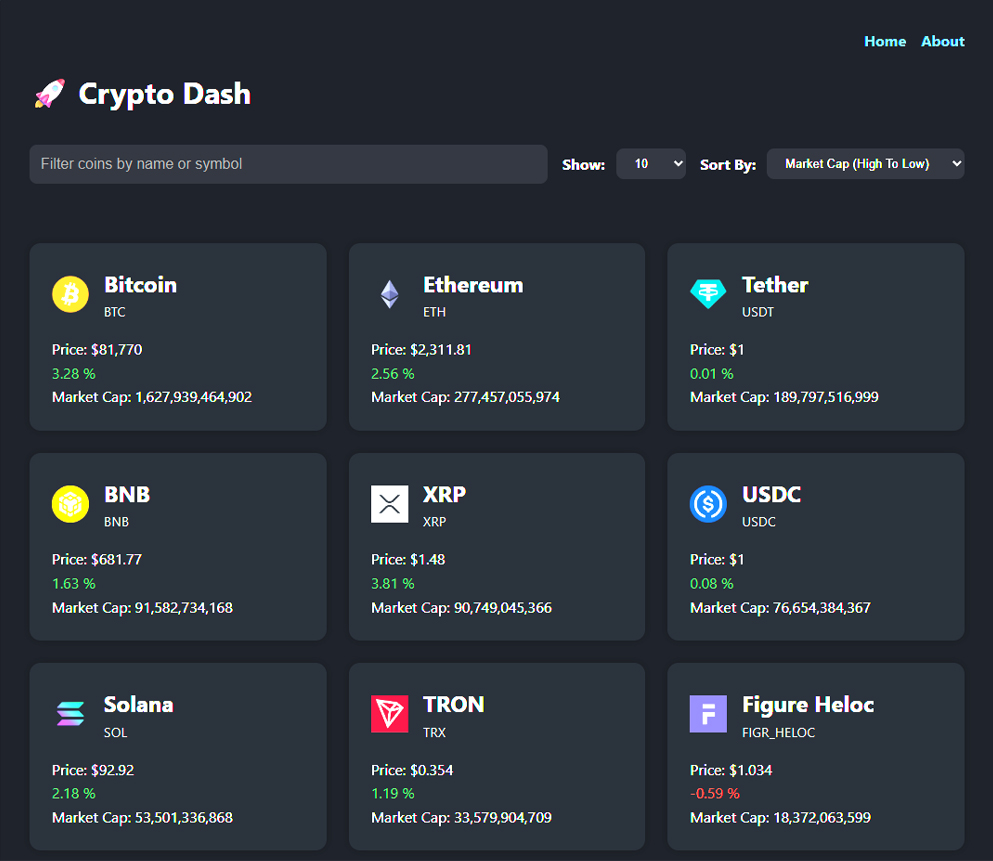Click the Bitcoin coin icon
The width and height of the screenshot is (993, 861).
click(x=70, y=294)
